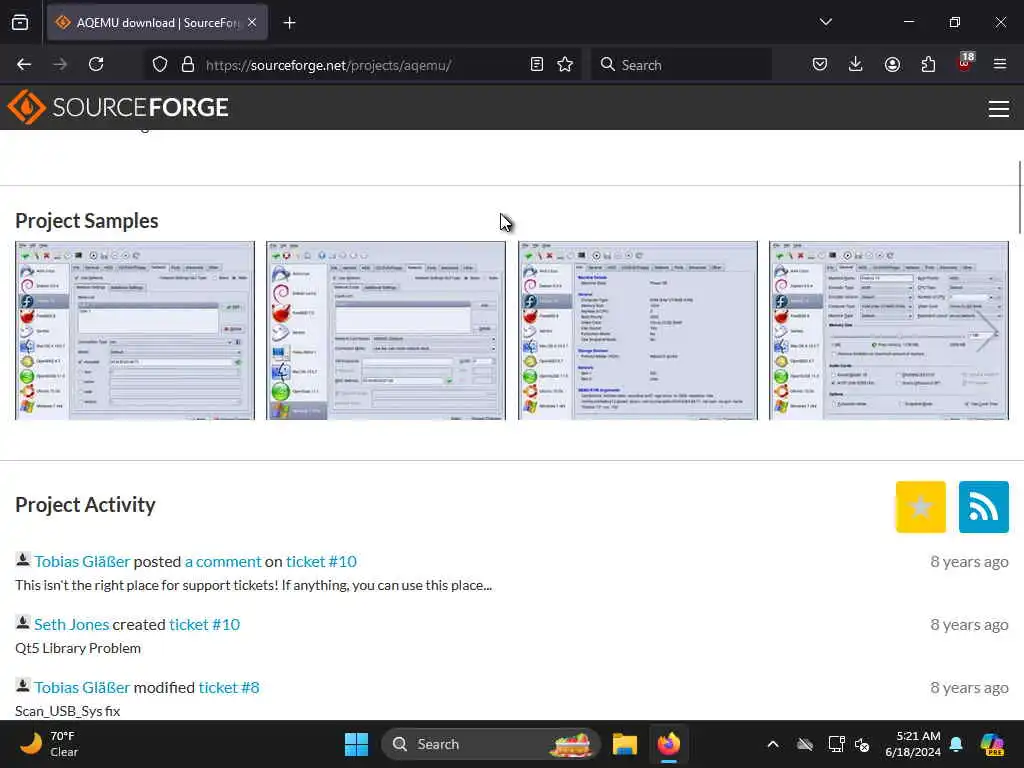
Task: Click the Project Activity heading
Action: (x=86, y=504)
